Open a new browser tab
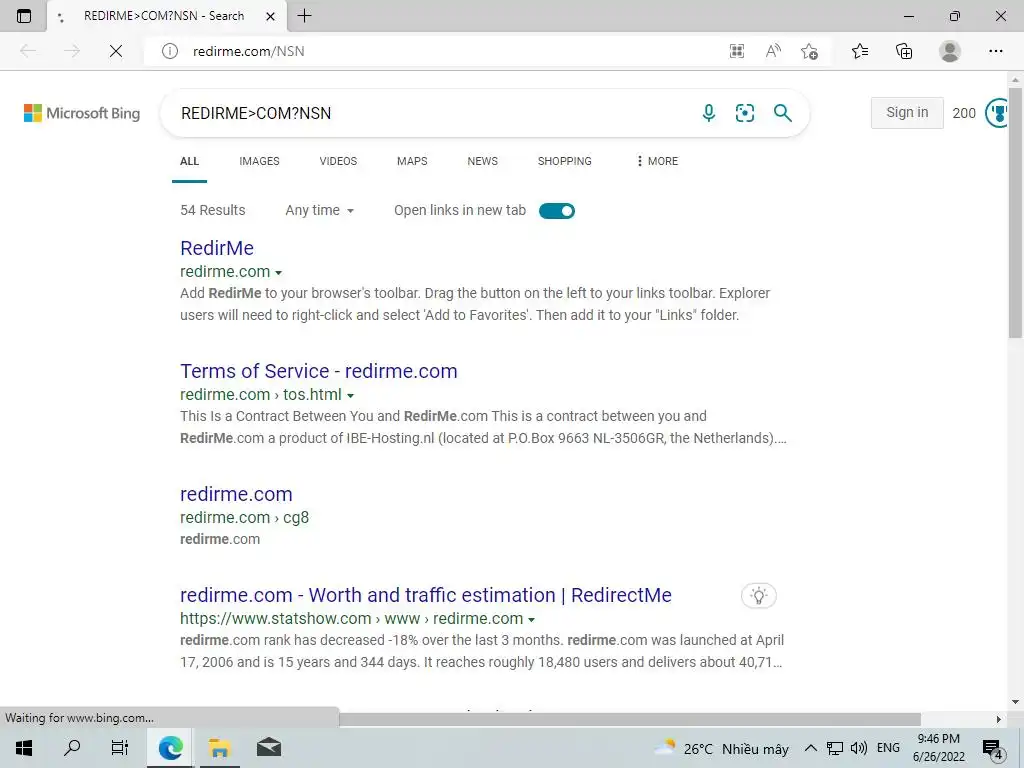Viewport: 1024px width, 768px height. 304,16
